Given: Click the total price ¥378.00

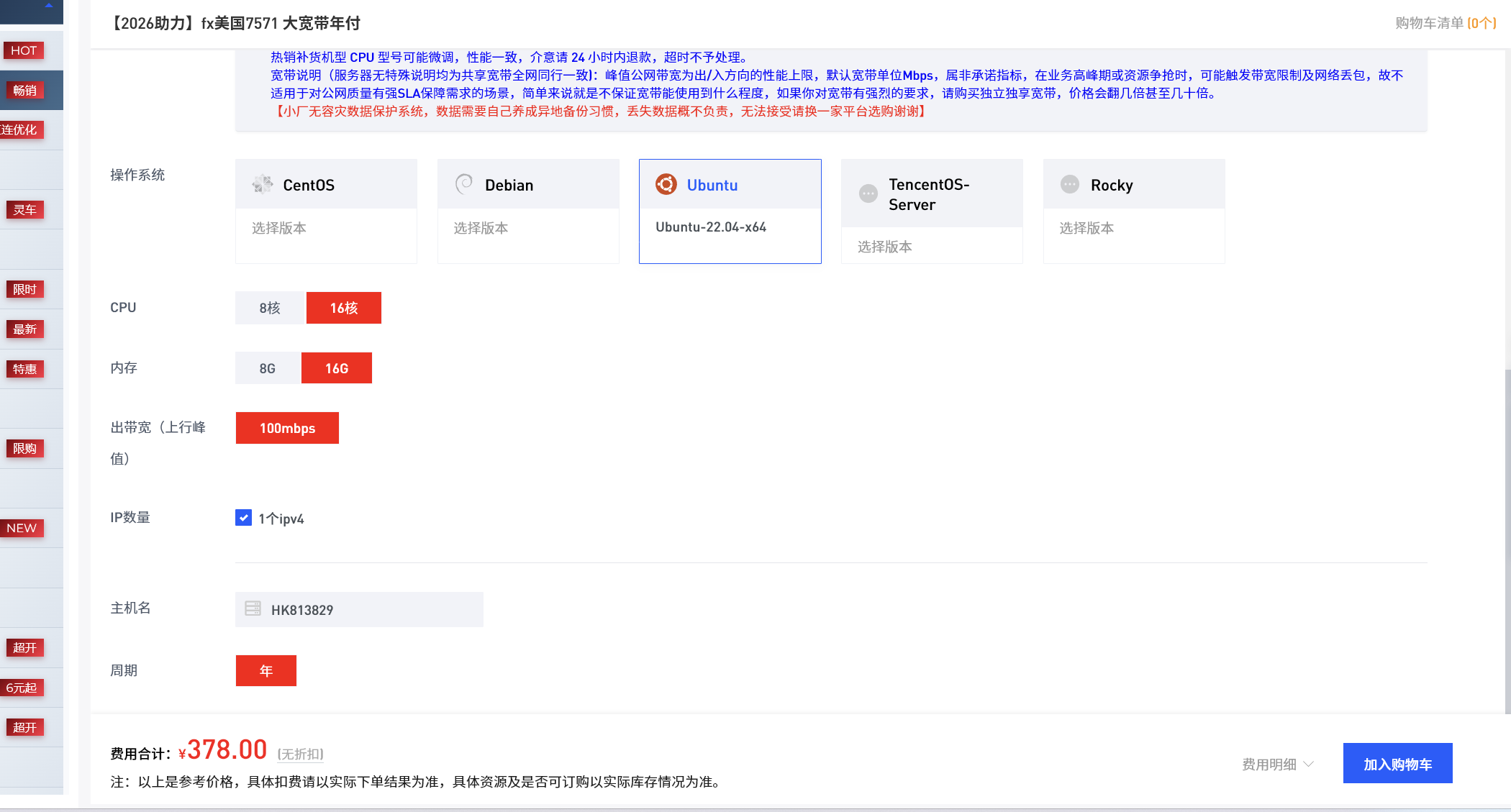Looking at the screenshot, I should pyautogui.click(x=223, y=750).
